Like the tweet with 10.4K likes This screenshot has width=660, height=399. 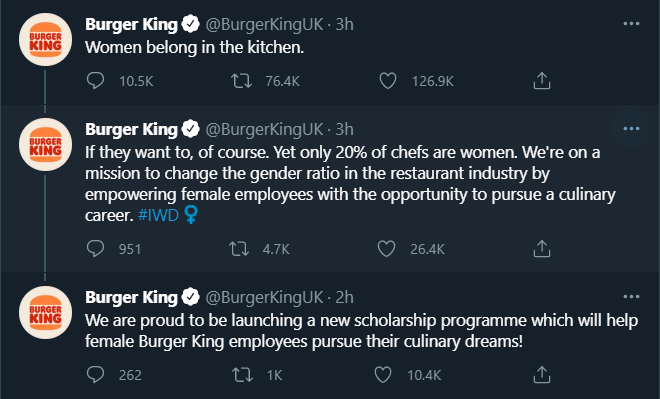[x=383, y=374]
